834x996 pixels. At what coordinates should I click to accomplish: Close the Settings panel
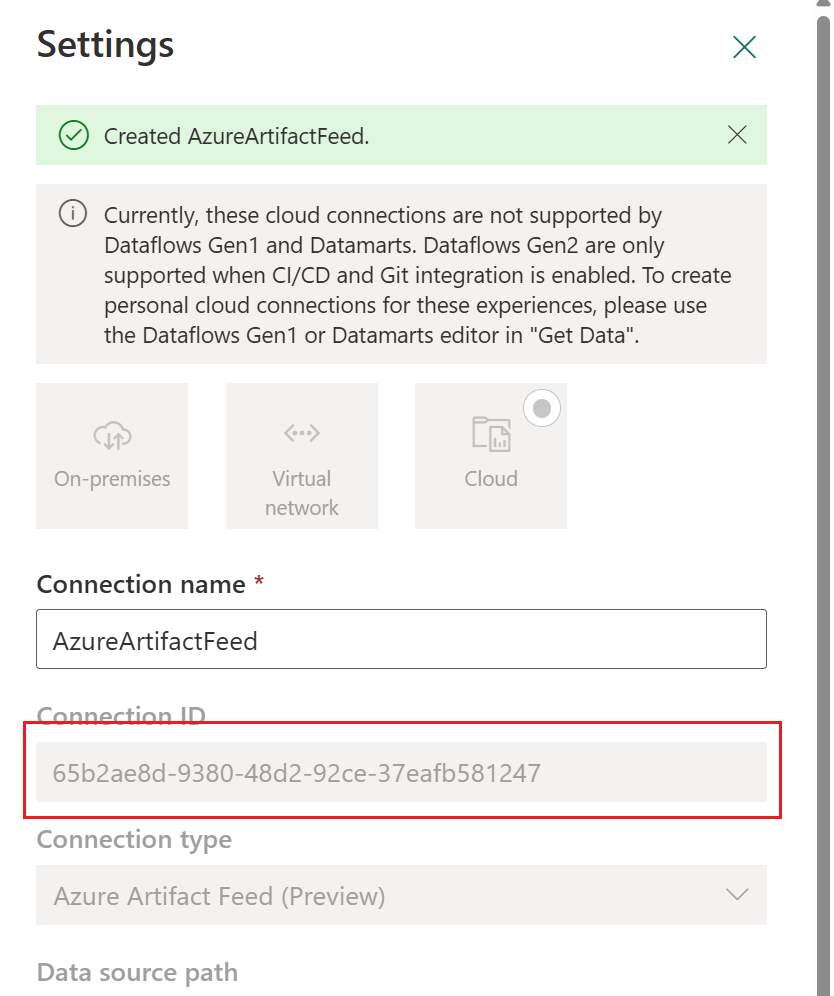(744, 47)
